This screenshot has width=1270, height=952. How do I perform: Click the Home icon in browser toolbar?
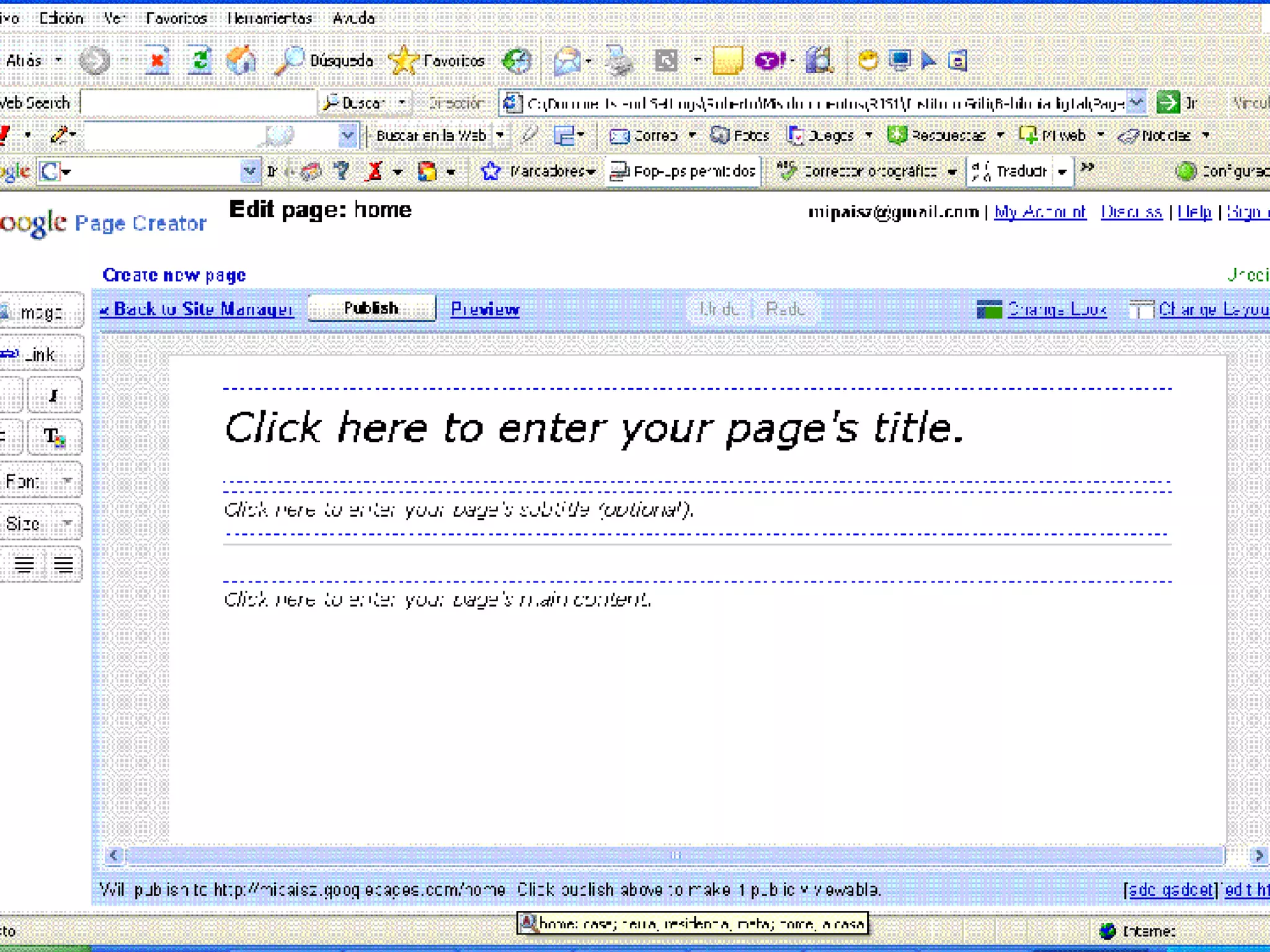point(241,61)
